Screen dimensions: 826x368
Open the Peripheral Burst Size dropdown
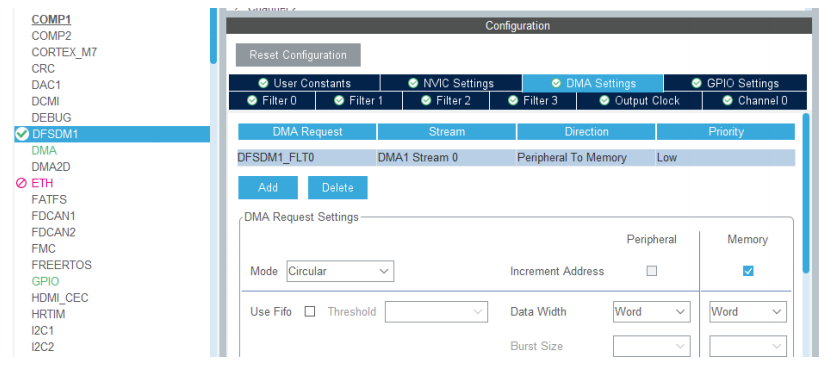point(652,346)
